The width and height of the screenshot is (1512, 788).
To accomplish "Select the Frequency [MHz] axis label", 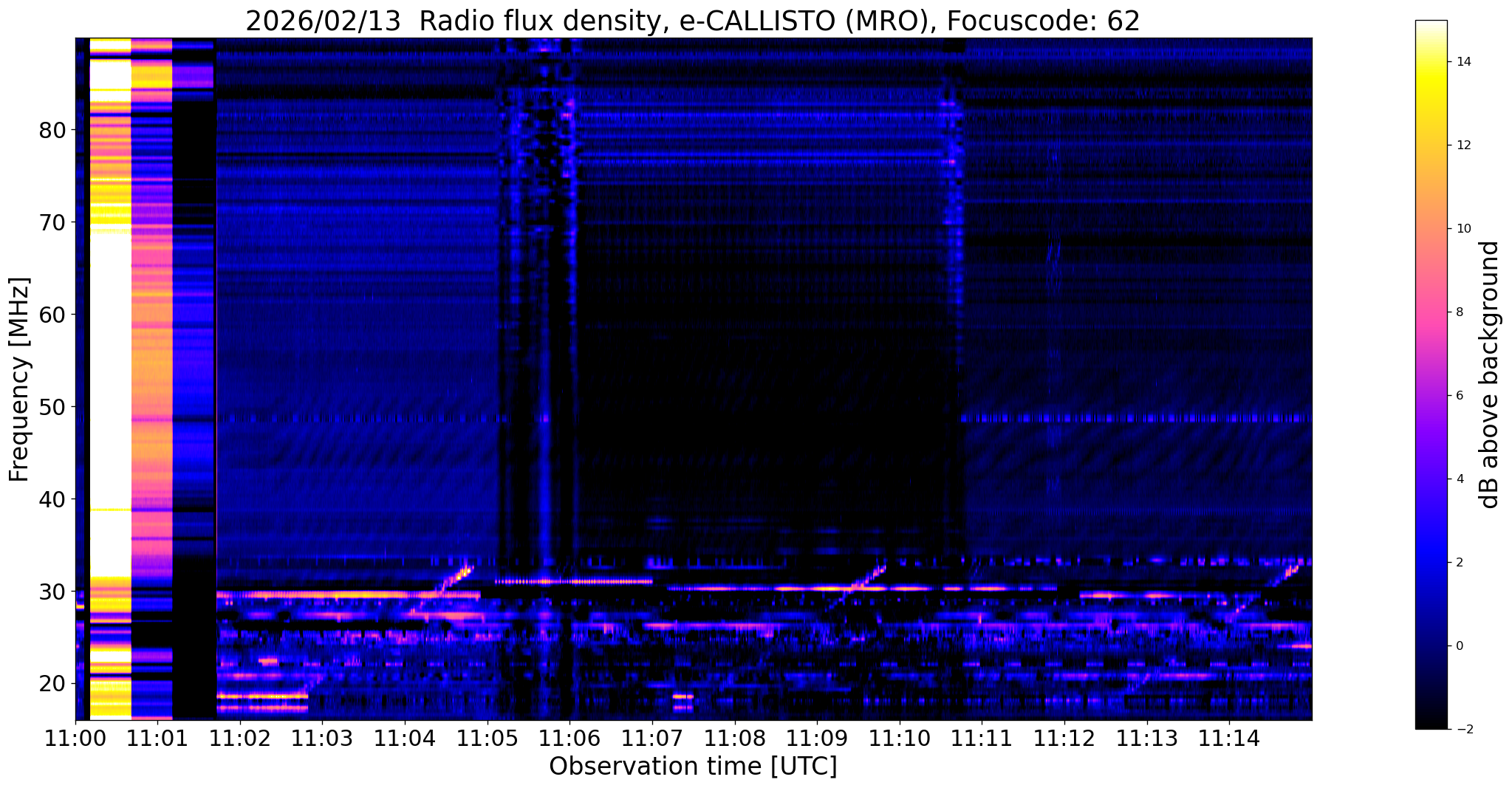I will tap(20, 380).
